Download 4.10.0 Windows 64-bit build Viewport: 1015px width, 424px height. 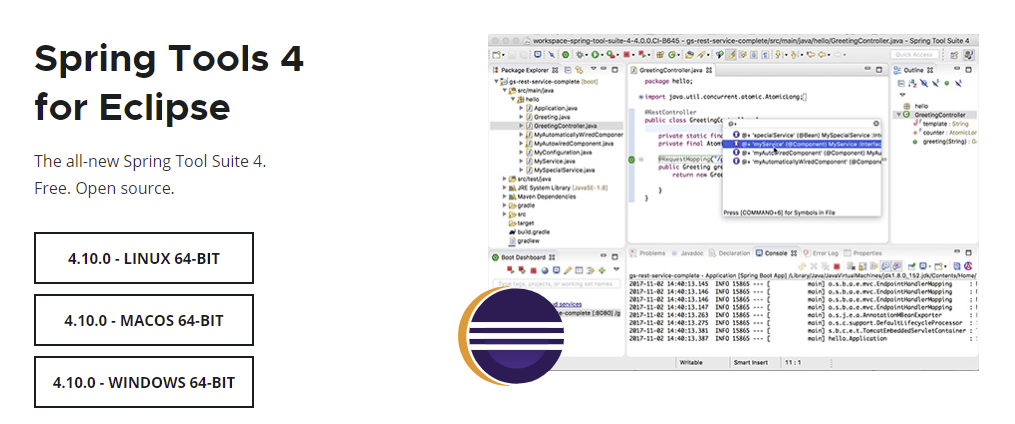click(144, 382)
